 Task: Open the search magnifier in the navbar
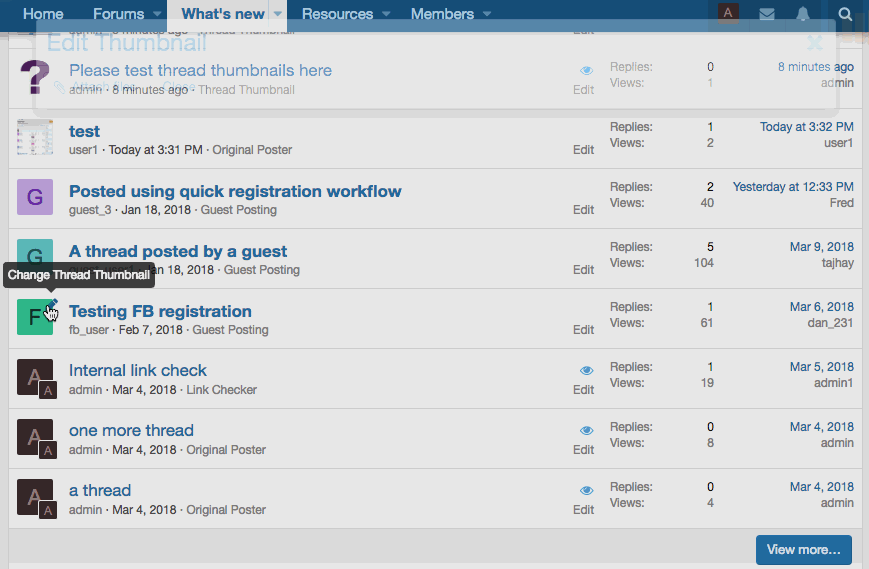point(845,14)
